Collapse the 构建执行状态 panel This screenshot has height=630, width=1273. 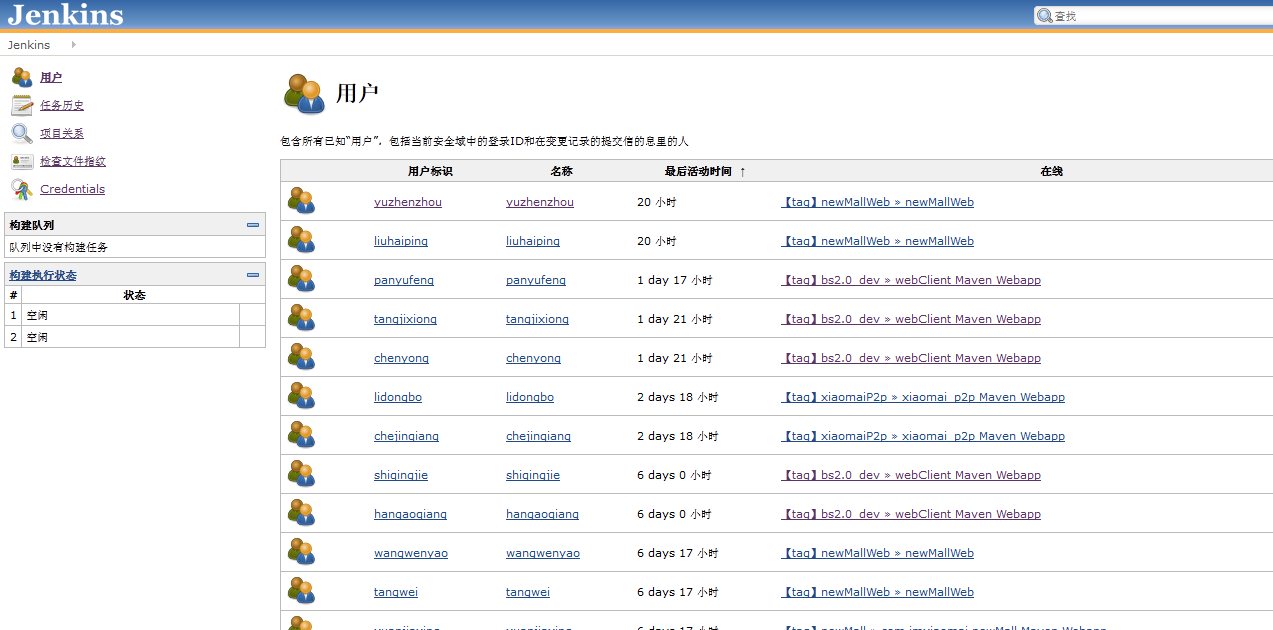coord(253,275)
